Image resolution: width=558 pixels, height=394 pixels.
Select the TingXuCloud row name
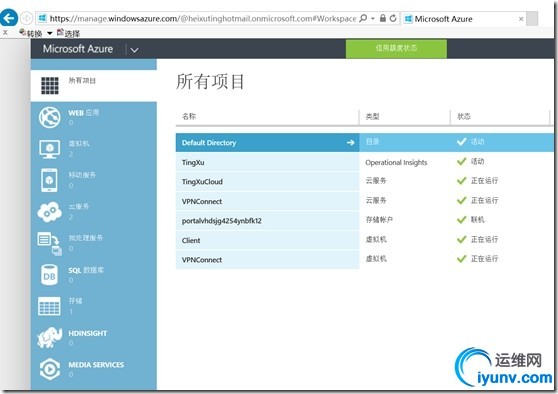coord(202,182)
